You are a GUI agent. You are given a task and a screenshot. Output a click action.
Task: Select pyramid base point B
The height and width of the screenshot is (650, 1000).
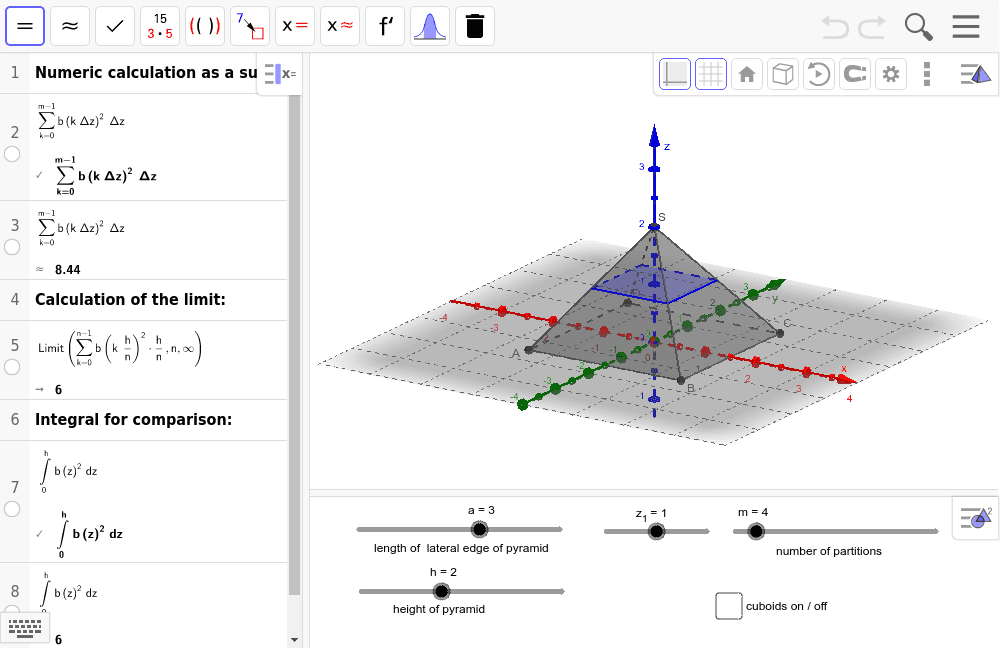pyautogui.click(x=681, y=380)
